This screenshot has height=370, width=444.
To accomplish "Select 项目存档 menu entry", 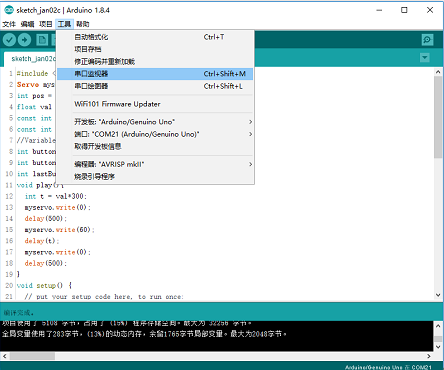I will click(x=155, y=49).
